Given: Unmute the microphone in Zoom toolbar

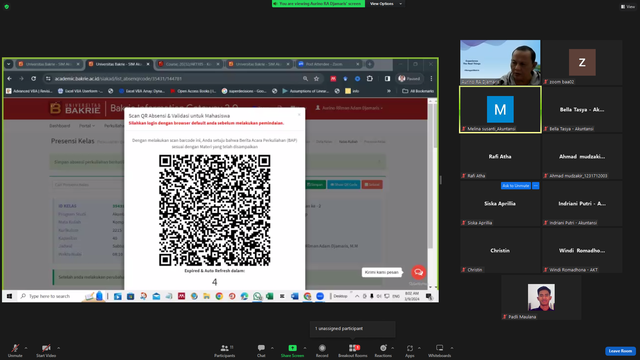Looking at the screenshot, I should [x=15, y=350].
